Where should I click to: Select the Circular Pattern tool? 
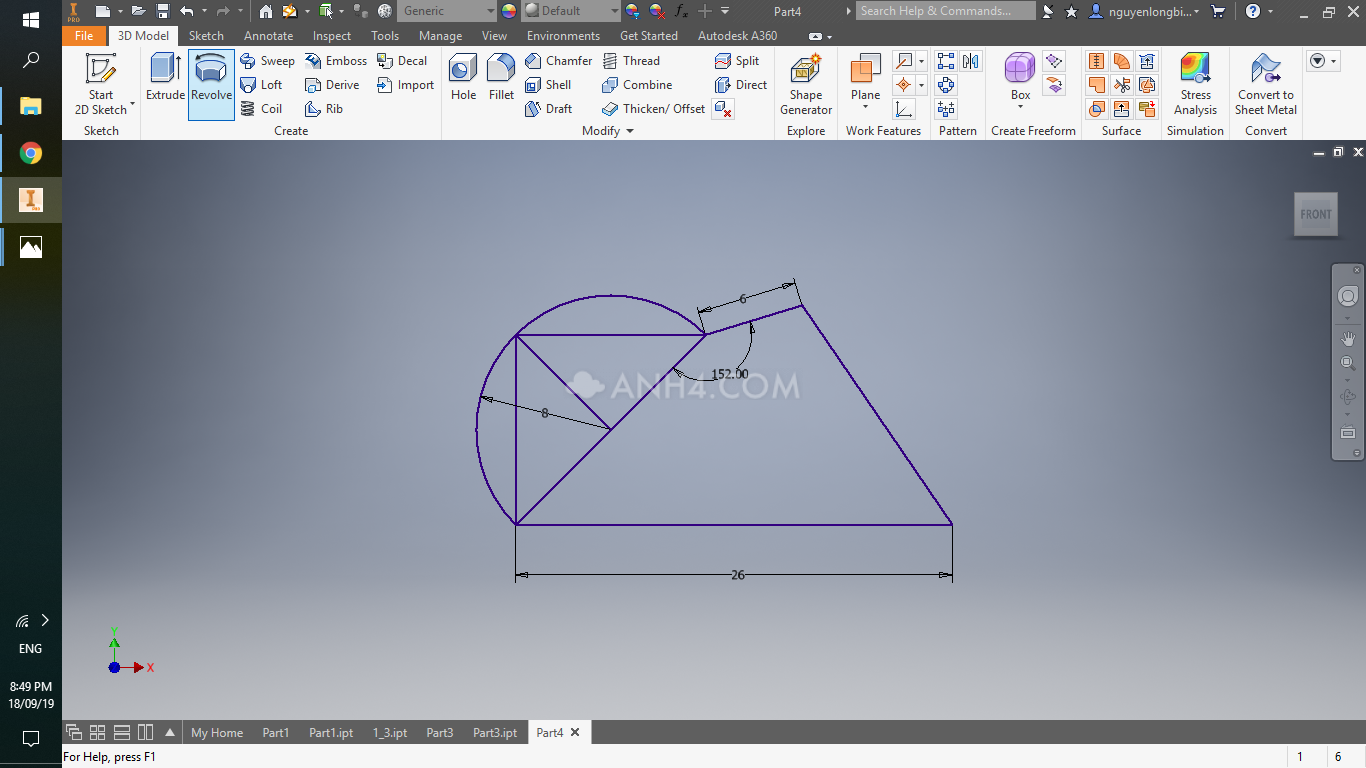(x=946, y=85)
